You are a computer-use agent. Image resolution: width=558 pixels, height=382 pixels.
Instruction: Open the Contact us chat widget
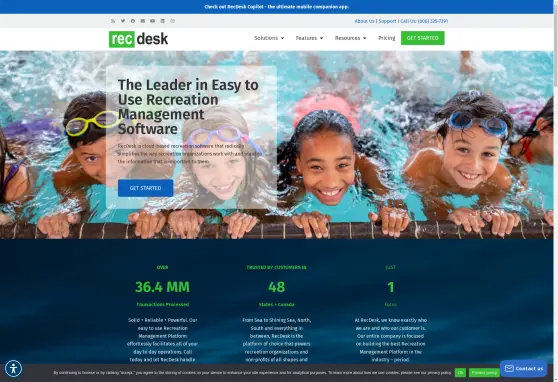[x=523, y=368]
